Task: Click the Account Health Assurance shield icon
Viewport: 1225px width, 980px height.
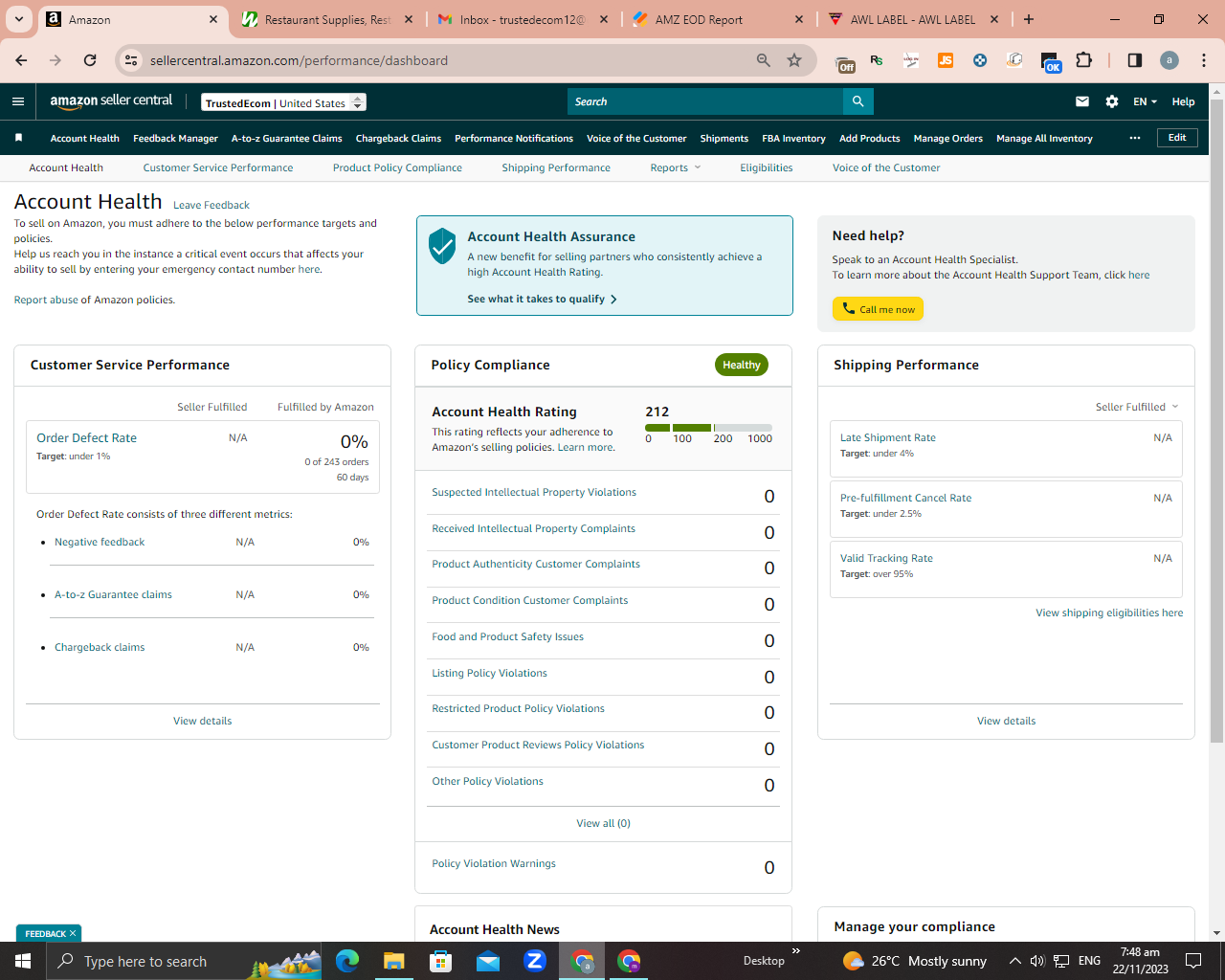Action: (442, 246)
